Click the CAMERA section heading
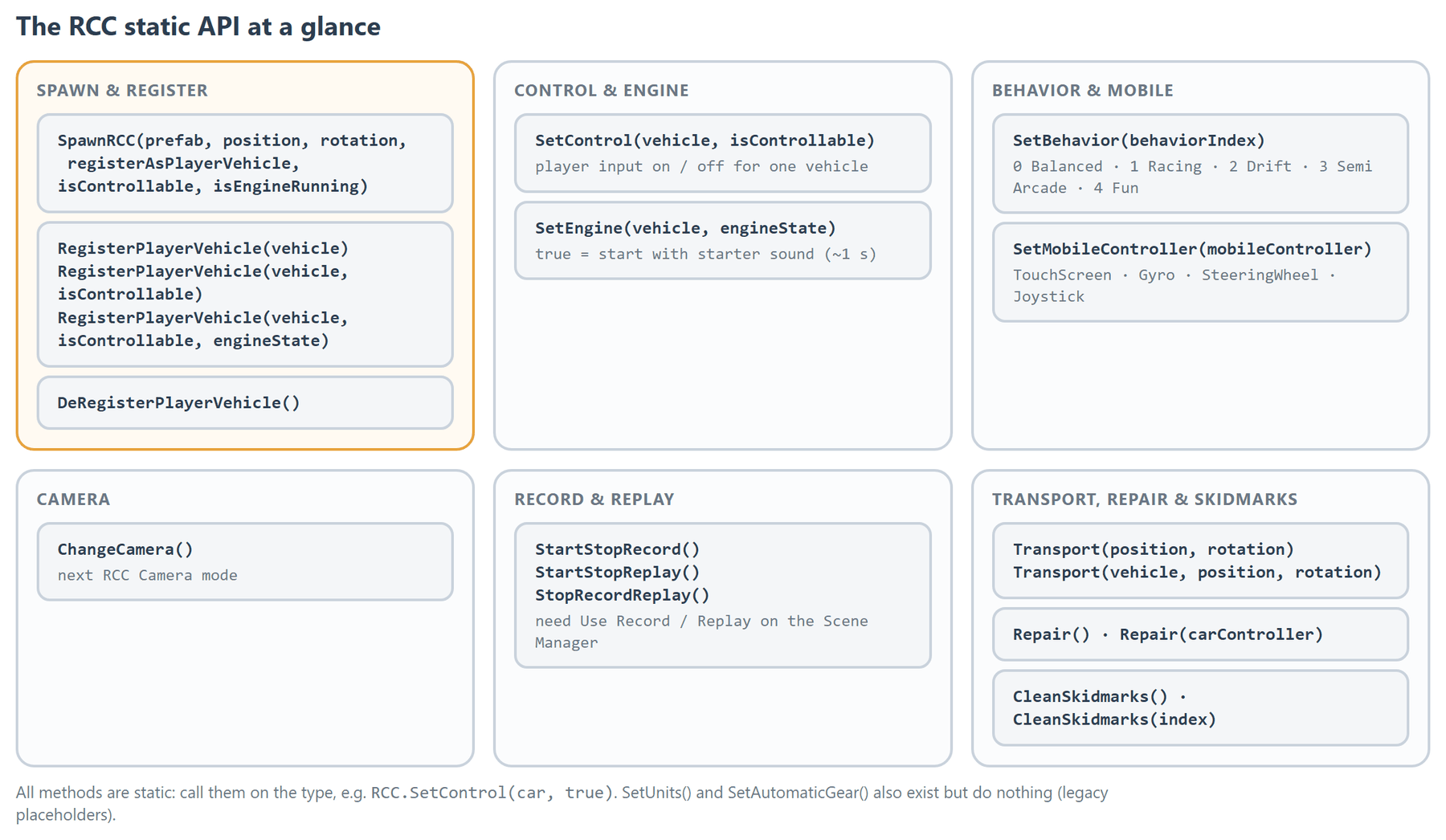 pyautogui.click(x=73, y=499)
